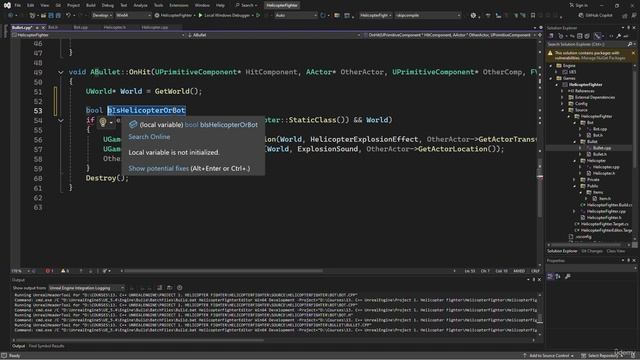Click Sign in at top right

579,5
